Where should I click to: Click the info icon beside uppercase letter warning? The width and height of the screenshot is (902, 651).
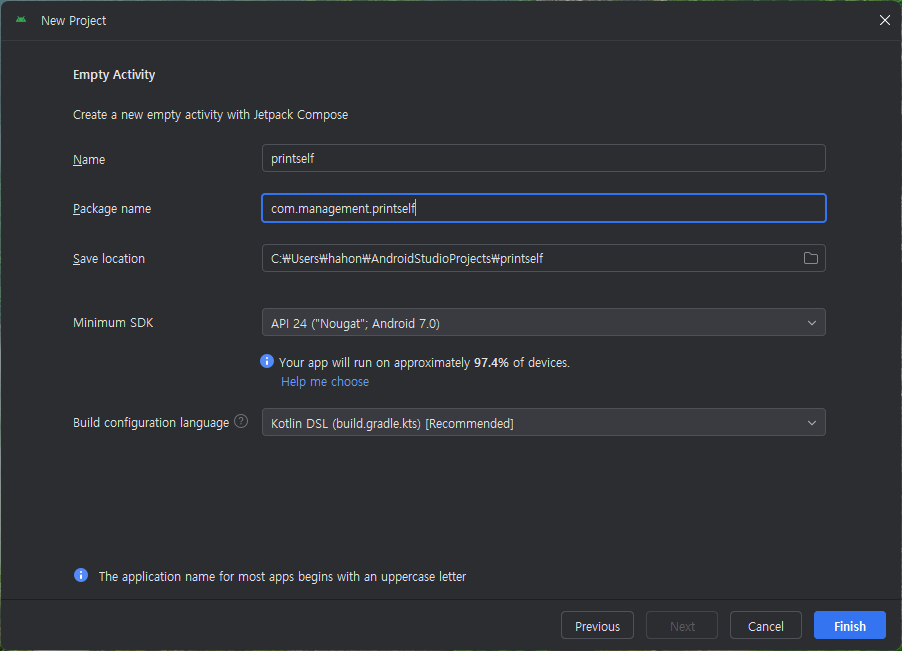[81, 575]
